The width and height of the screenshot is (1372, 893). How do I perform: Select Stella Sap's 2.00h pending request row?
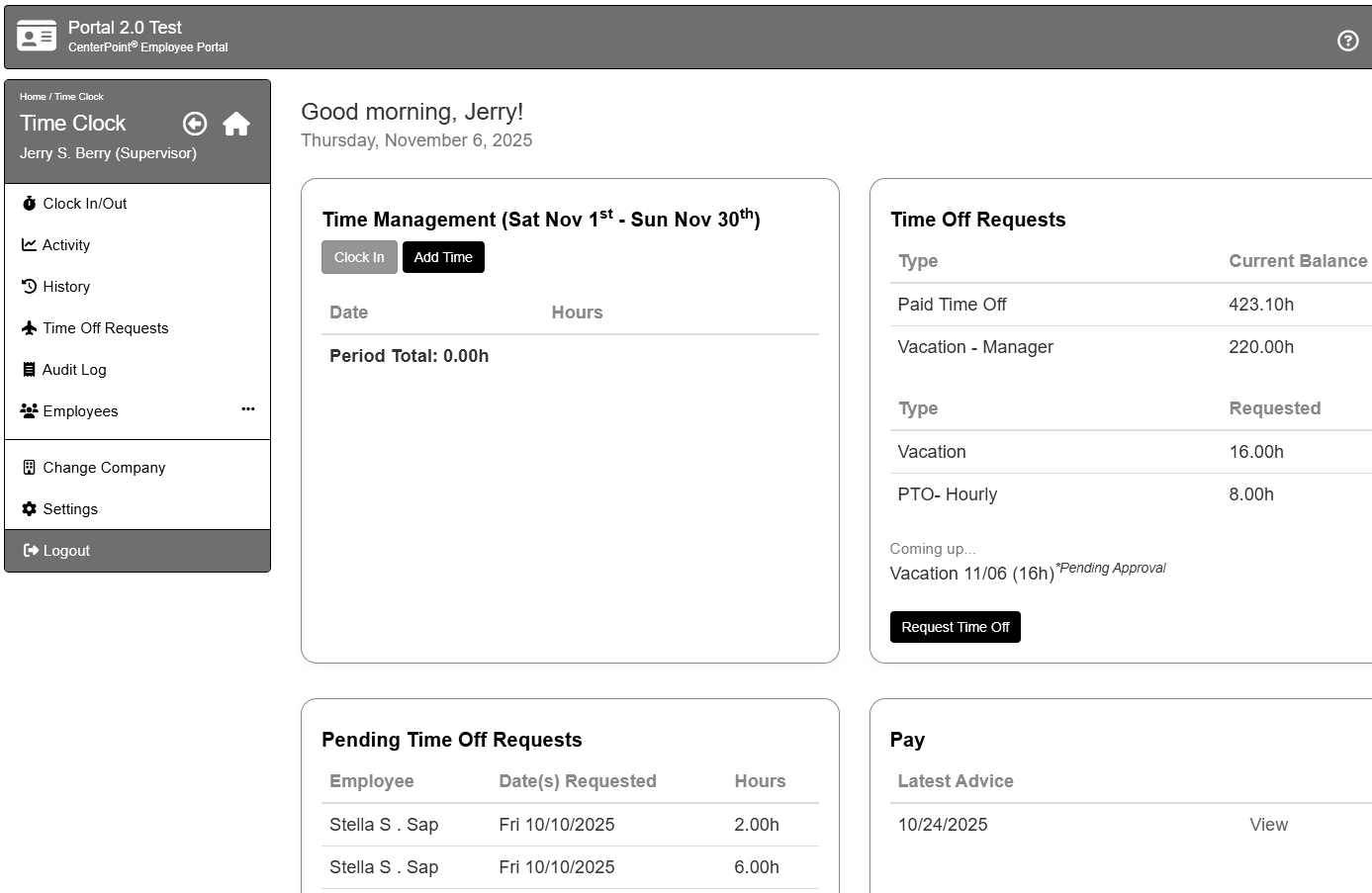570,825
